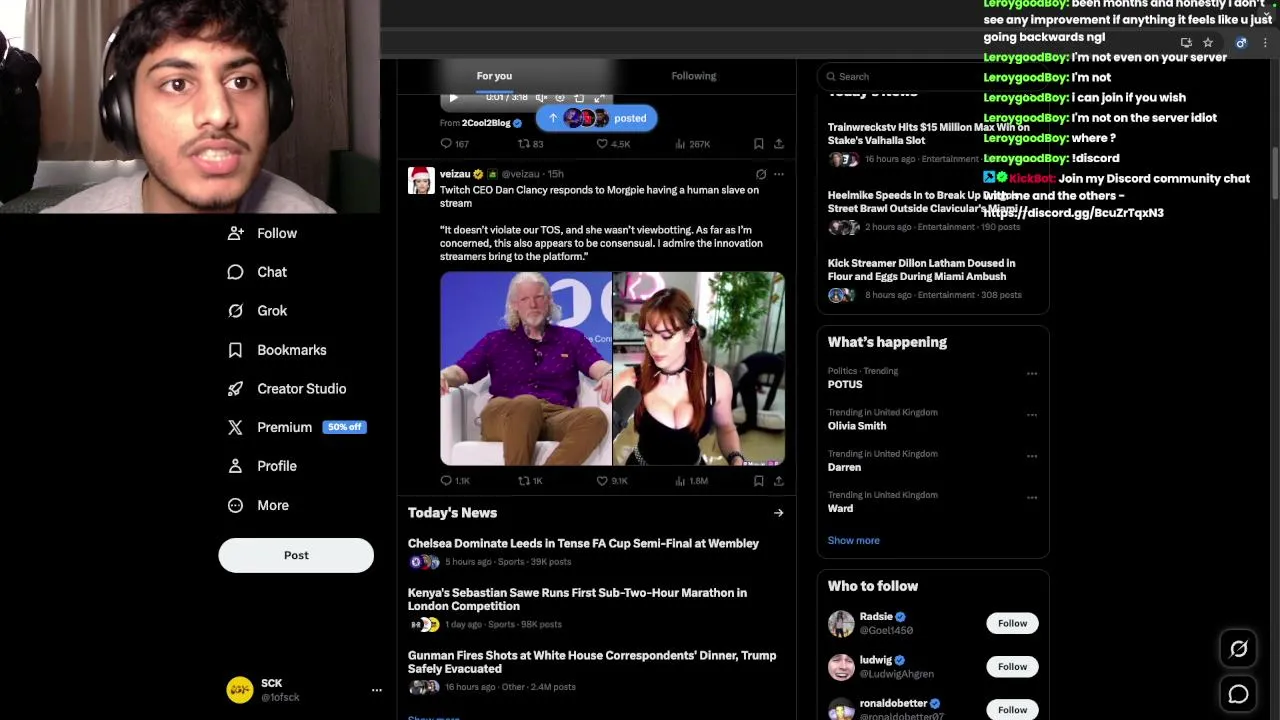The width and height of the screenshot is (1280, 720).
Task: Play the video in the top post
Action: [x=453, y=97]
